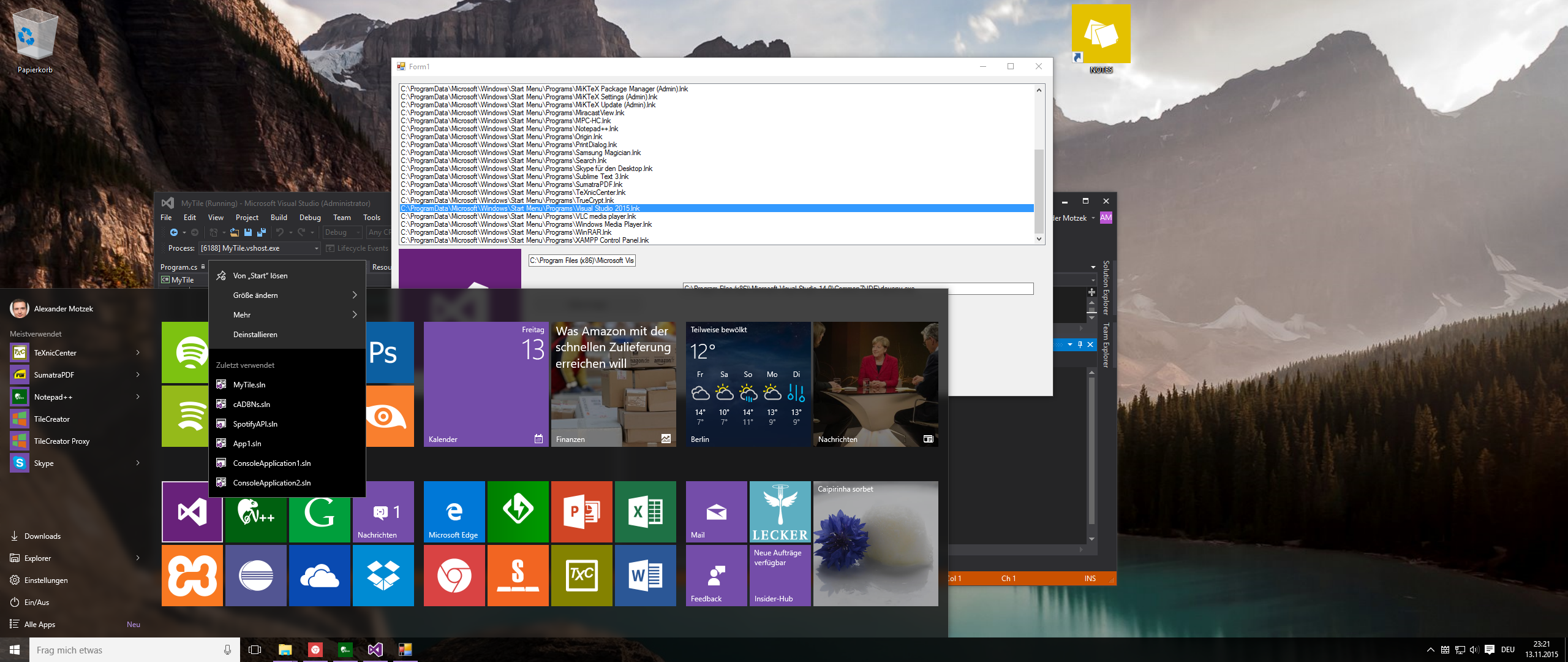Expand Notepad++ jump list arrow
This screenshot has height=662, width=1568.
coord(138,397)
